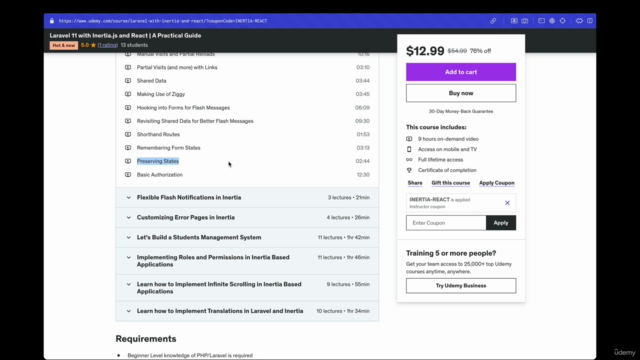Click the on-demand video icon in course includes
Screen dimensions: 640x360
(409, 139)
